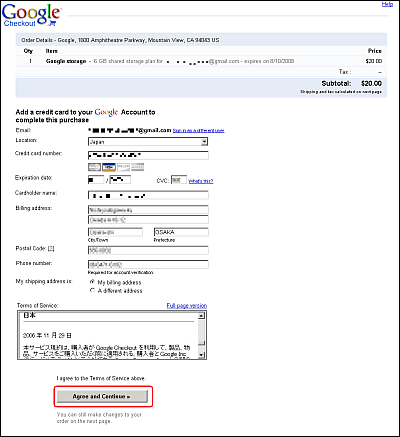Open the Help link
400x437 pixels.
click(387, 4)
